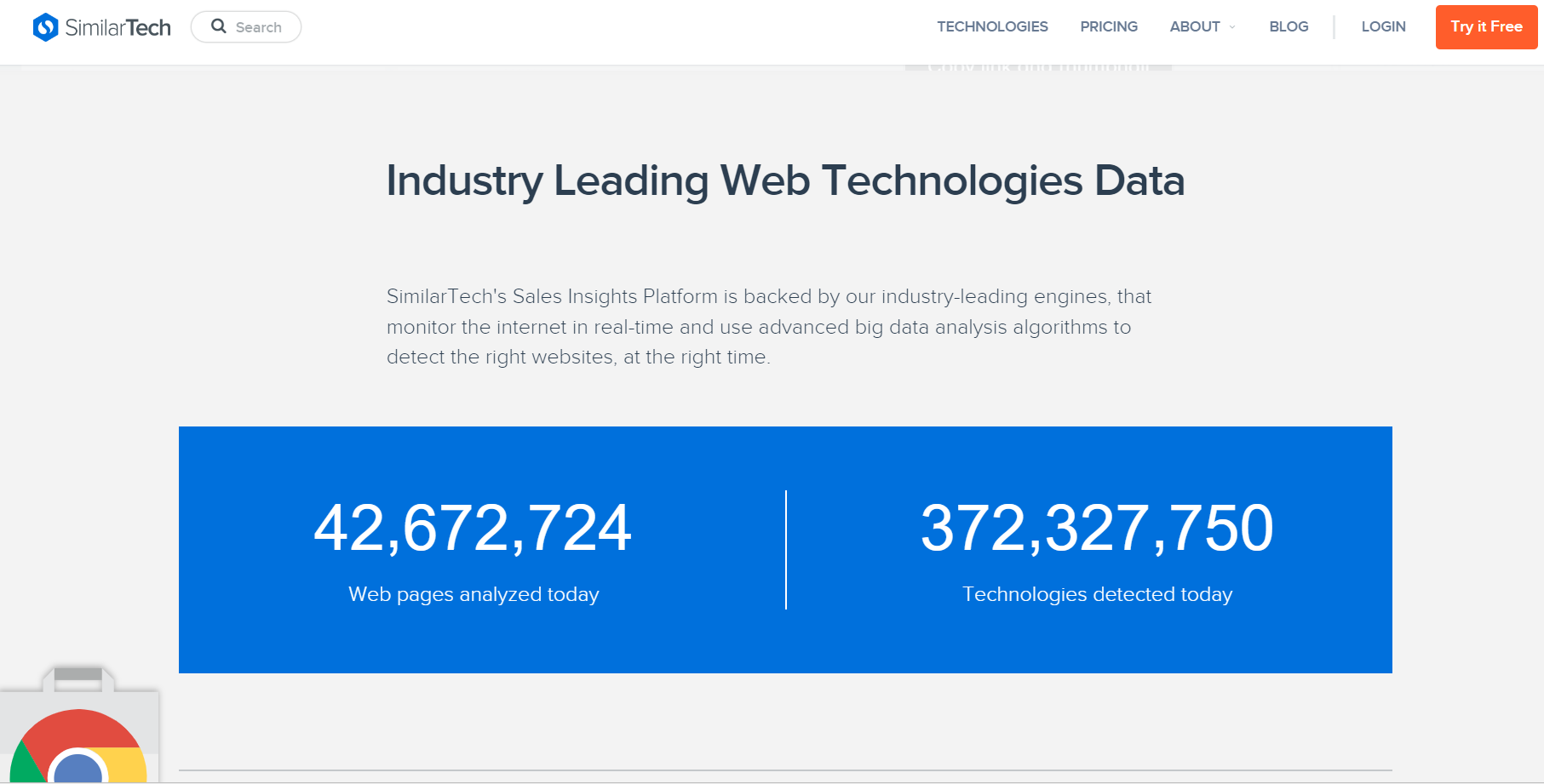This screenshot has height=784, width=1544.
Task: Click the partially hidden button under the navbar
Action: click(x=1037, y=67)
